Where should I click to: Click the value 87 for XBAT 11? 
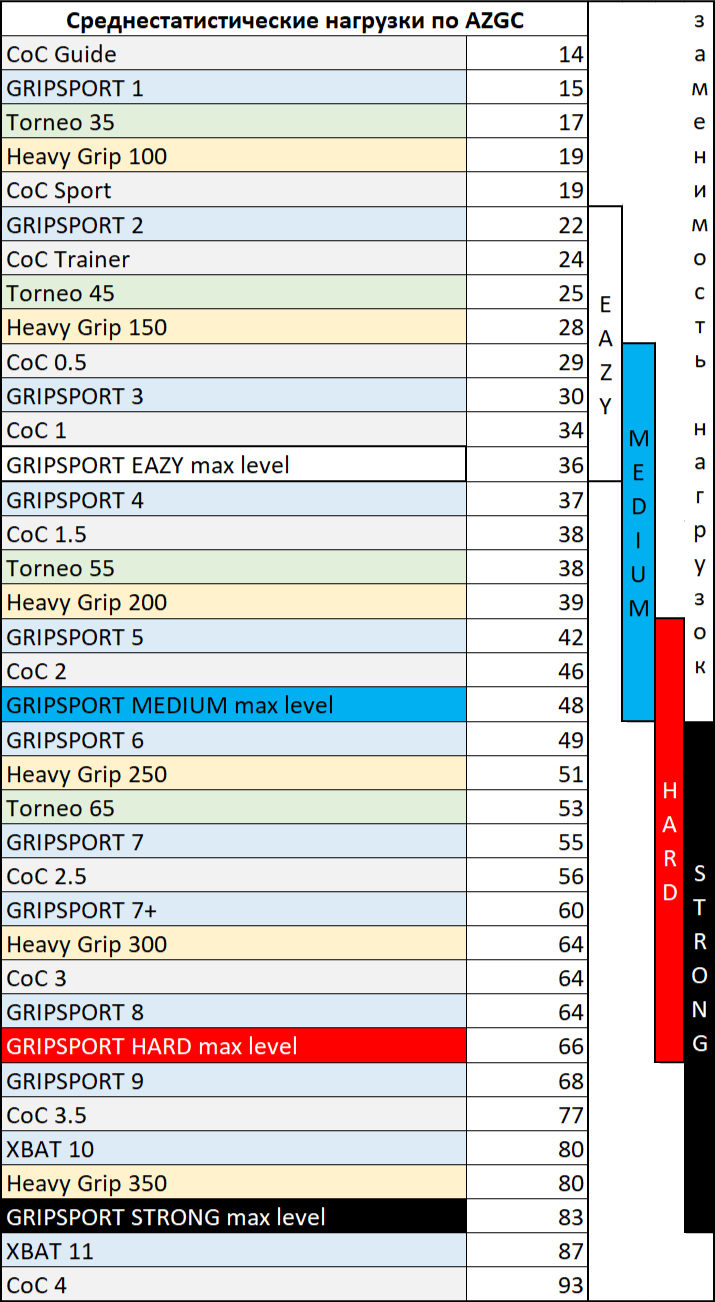tap(527, 1251)
